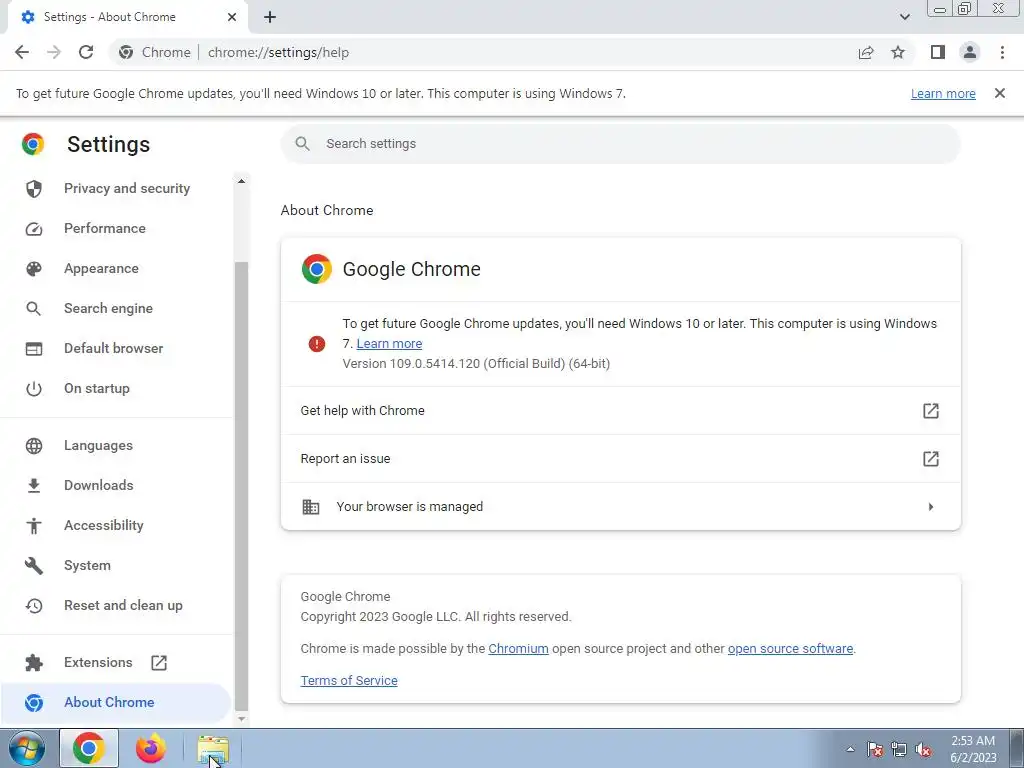This screenshot has width=1024, height=768.
Task: Click the Appearance palette icon
Action: pyautogui.click(x=34, y=268)
